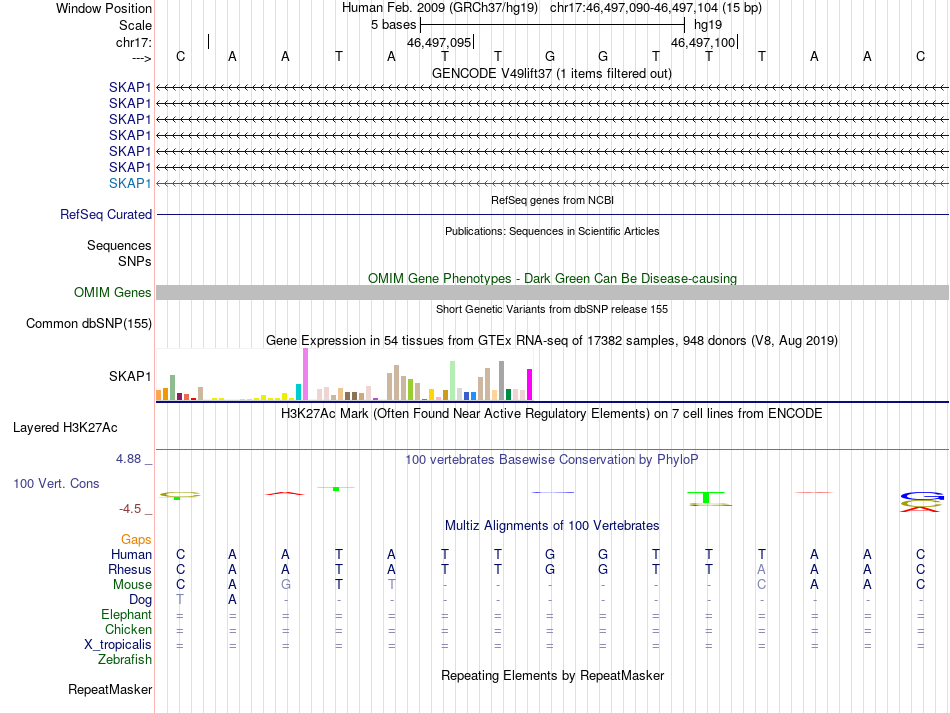The height and width of the screenshot is (713, 950).
Task: Select the Elephant alignment row label
Action: pyautogui.click(x=127, y=615)
